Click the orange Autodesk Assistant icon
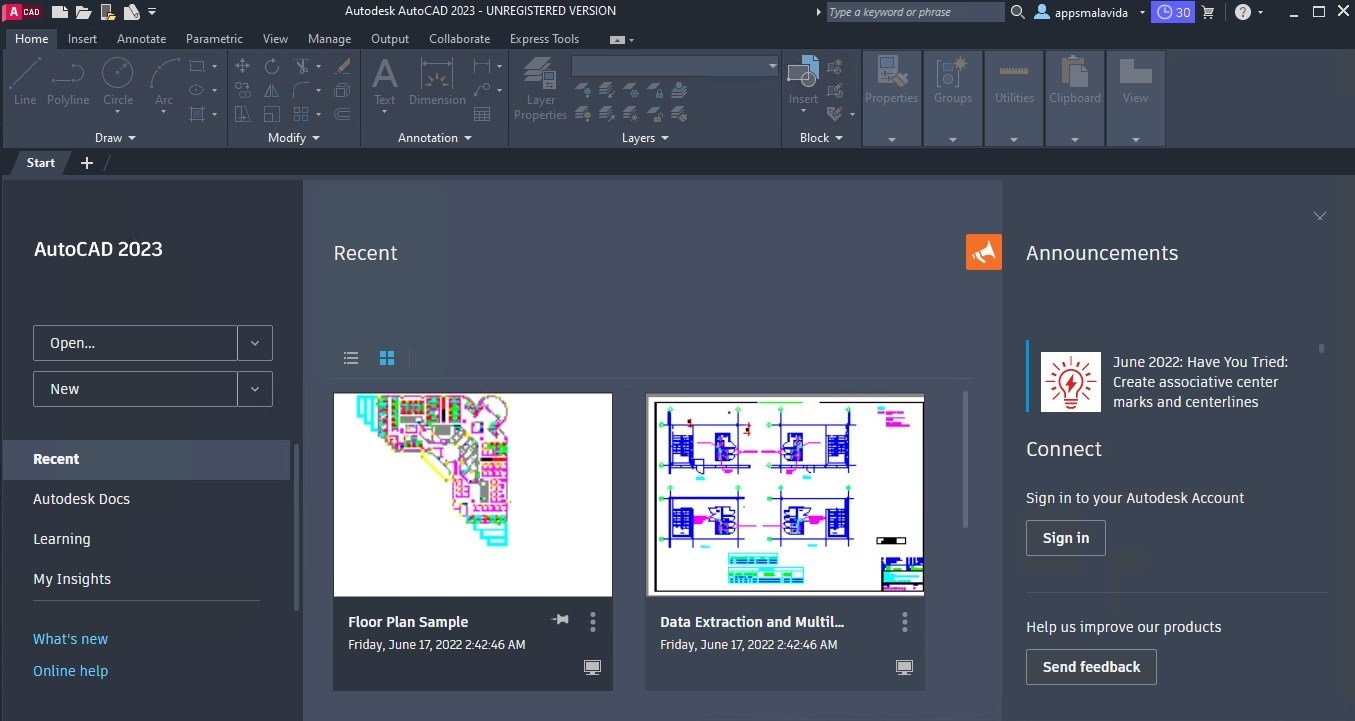The image size is (1355, 721). point(984,252)
